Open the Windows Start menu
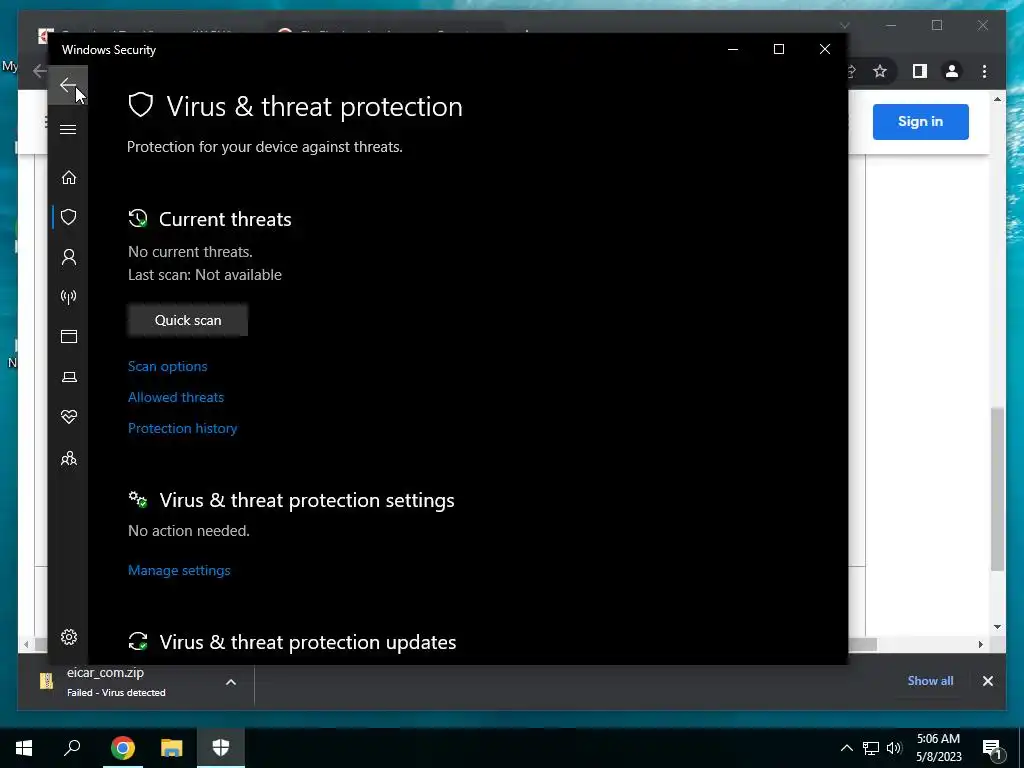The image size is (1024, 768). click(x=24, y=748)
